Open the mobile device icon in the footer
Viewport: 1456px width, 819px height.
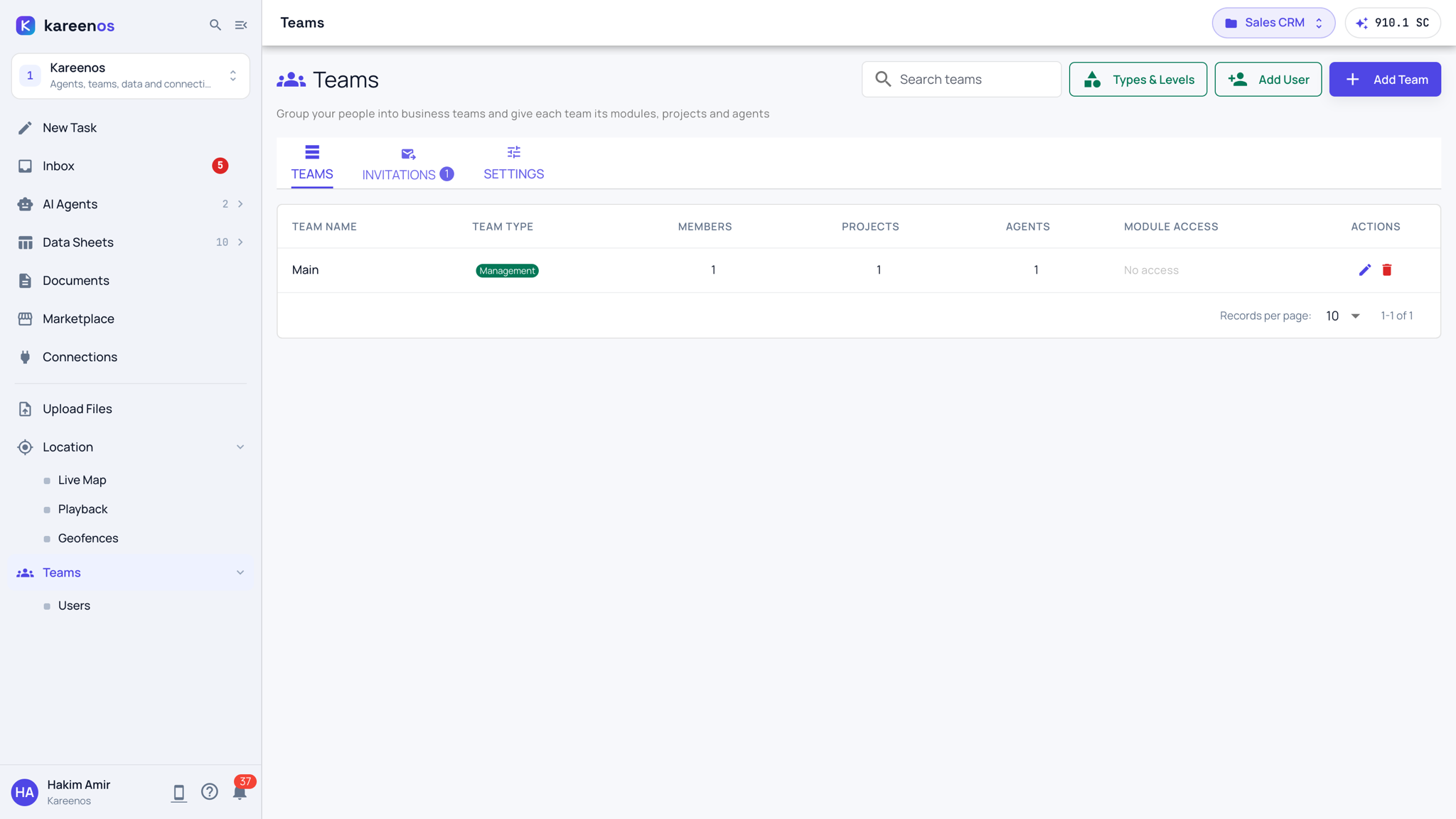pos(178,792)
